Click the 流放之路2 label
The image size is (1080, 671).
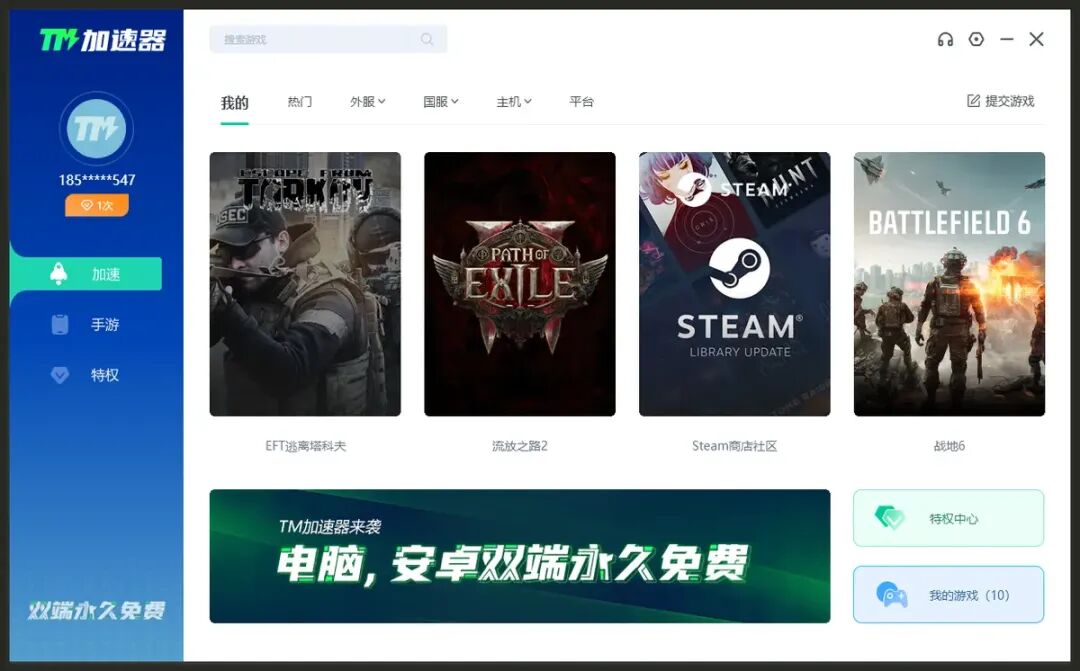click(520, 446)
